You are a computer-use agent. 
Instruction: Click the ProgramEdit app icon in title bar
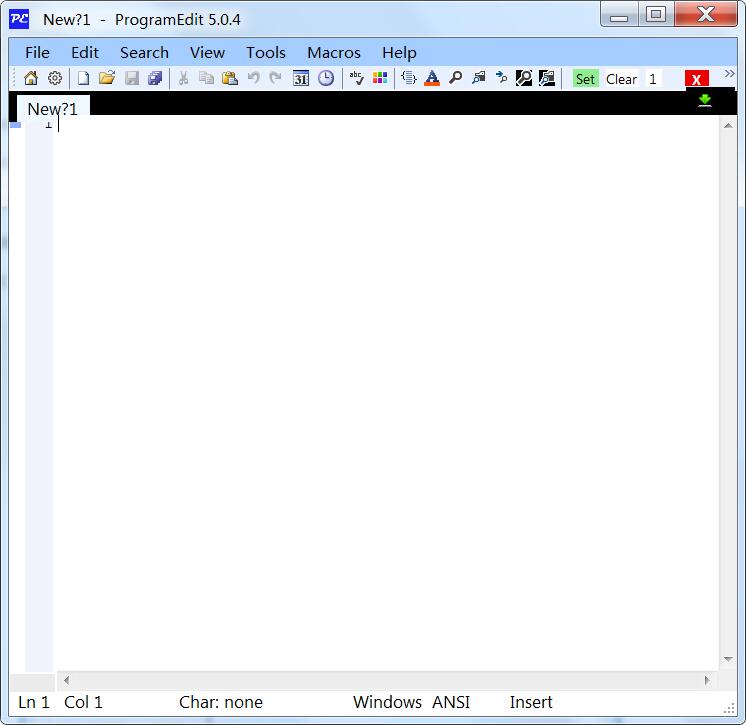coord(19,19)
